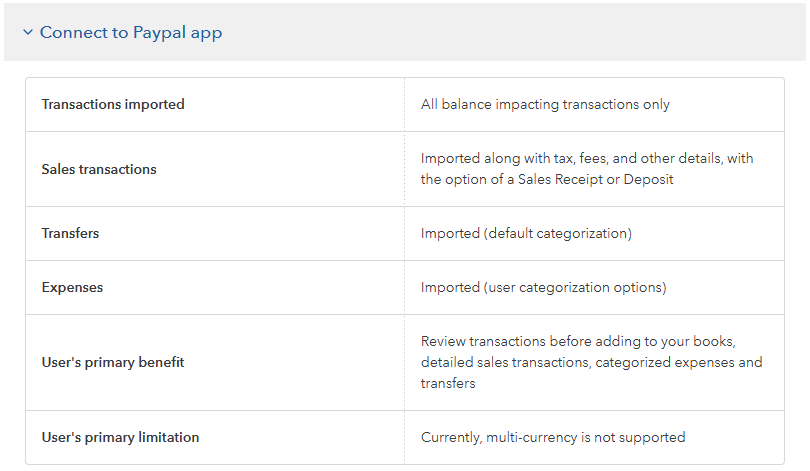This screenshot has height=471, width=810.
Task: Select the "User's primary limitation" row label
Action: click(x=120, y=438)
